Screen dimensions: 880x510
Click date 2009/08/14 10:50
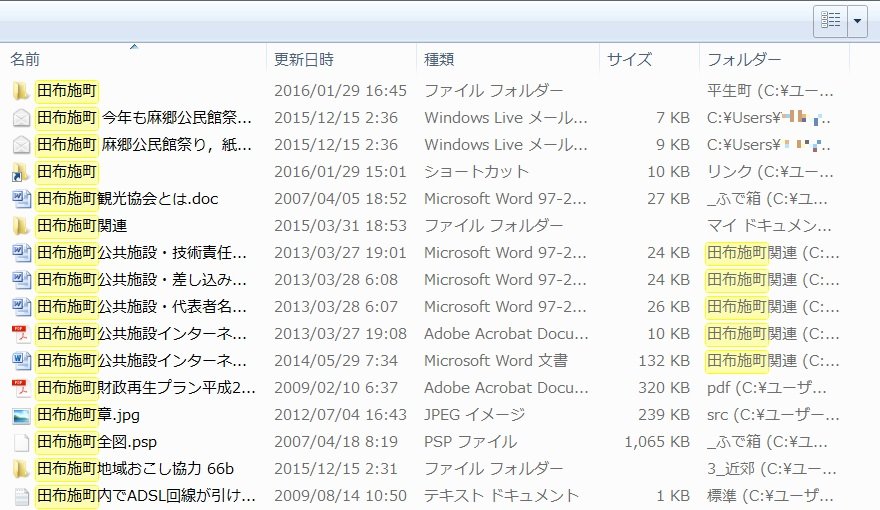(340, 495)
